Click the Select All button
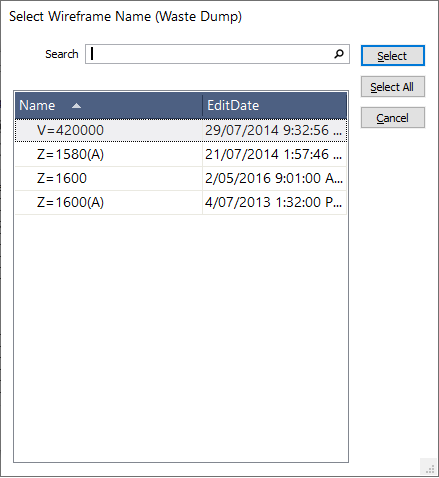 point(393,87)
